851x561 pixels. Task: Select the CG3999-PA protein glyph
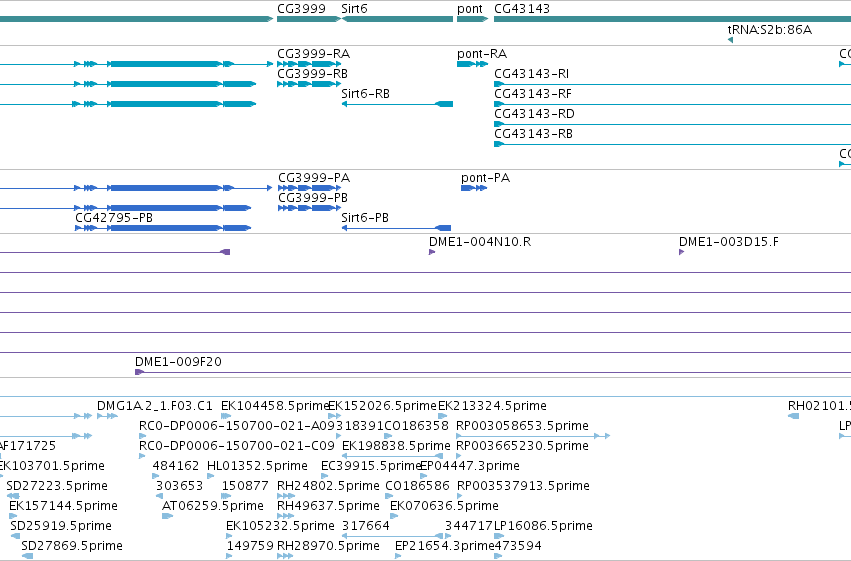tap(309, 188)
